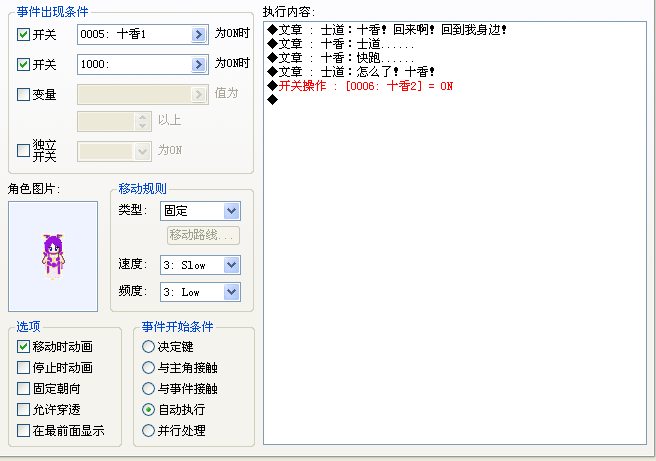The image size is (656, 461).
Task: Select the 并行处理 trigger radio button
Action: (x=149, y=430)
